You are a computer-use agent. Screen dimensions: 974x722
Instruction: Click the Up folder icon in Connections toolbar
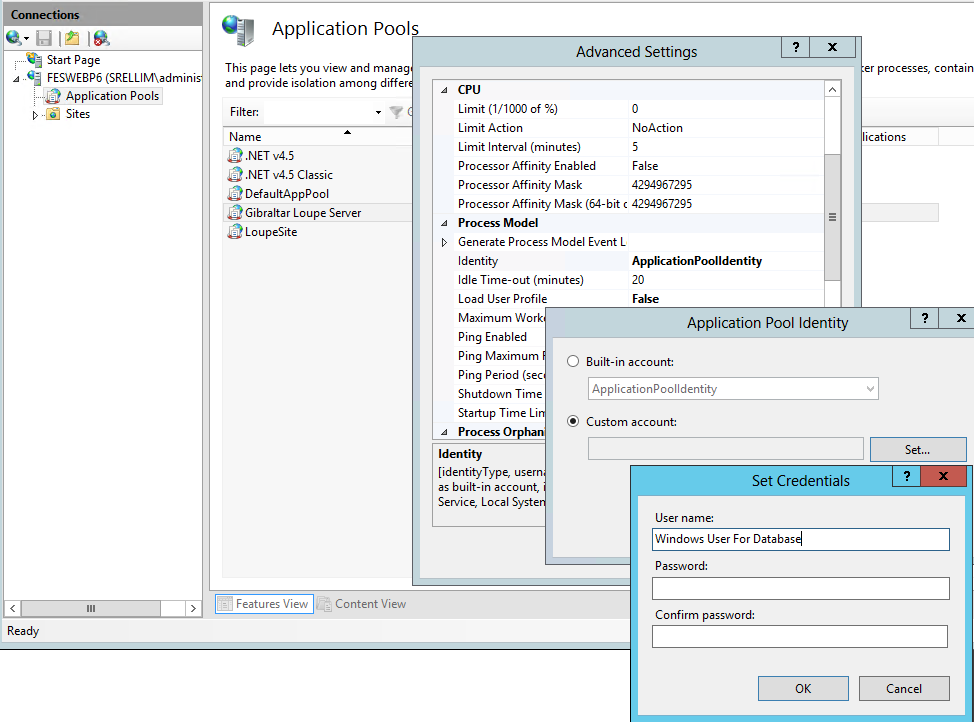coord(72,38)
